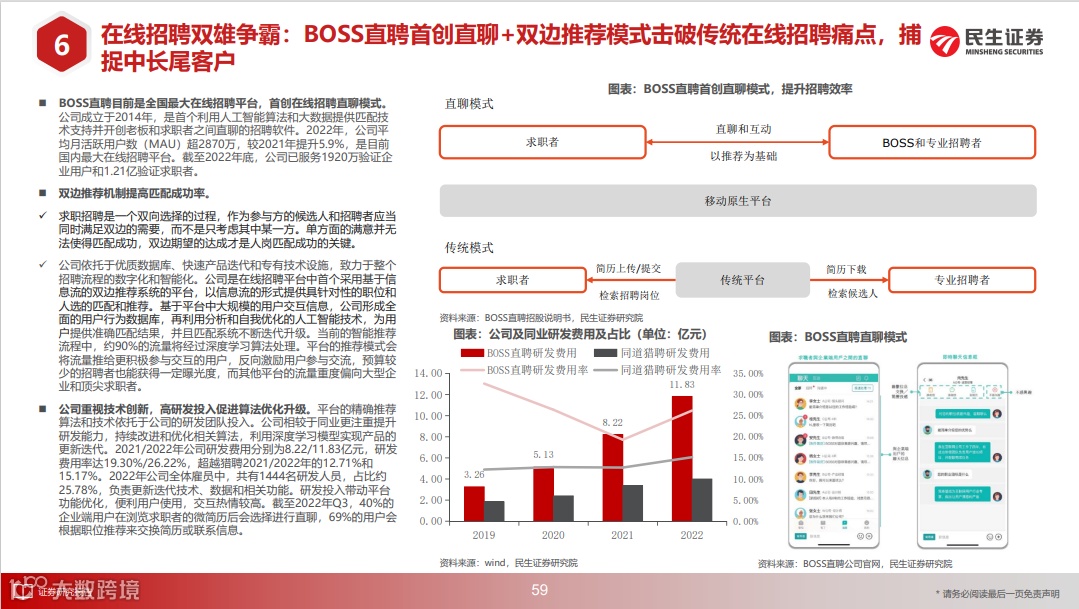Click the 2022 red bar labeled 11.83
This screenshot has width=1079, height=609.
click(x=682, y=458)
